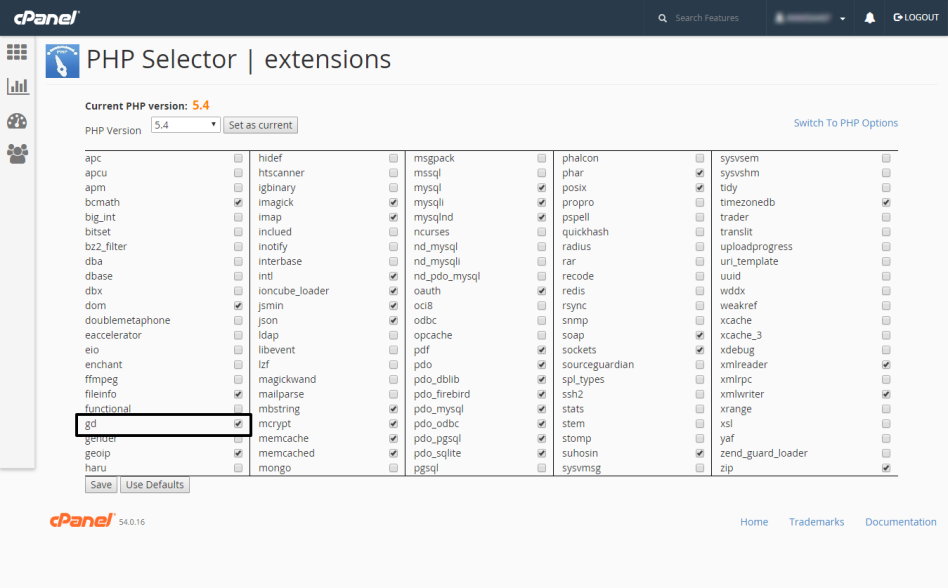Screen dimensions: 948x588
Task: Click the search magnifier icon
Action: (663, 18)
